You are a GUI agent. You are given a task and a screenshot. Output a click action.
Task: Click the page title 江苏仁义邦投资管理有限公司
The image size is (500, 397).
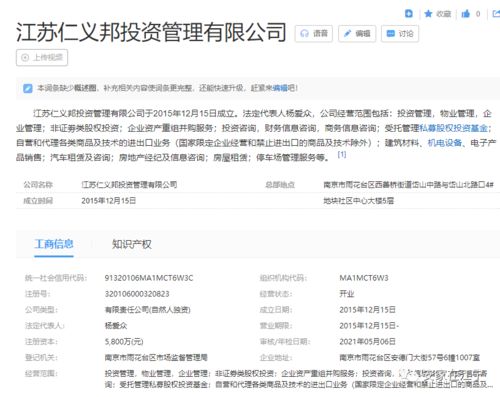point(151,32)
